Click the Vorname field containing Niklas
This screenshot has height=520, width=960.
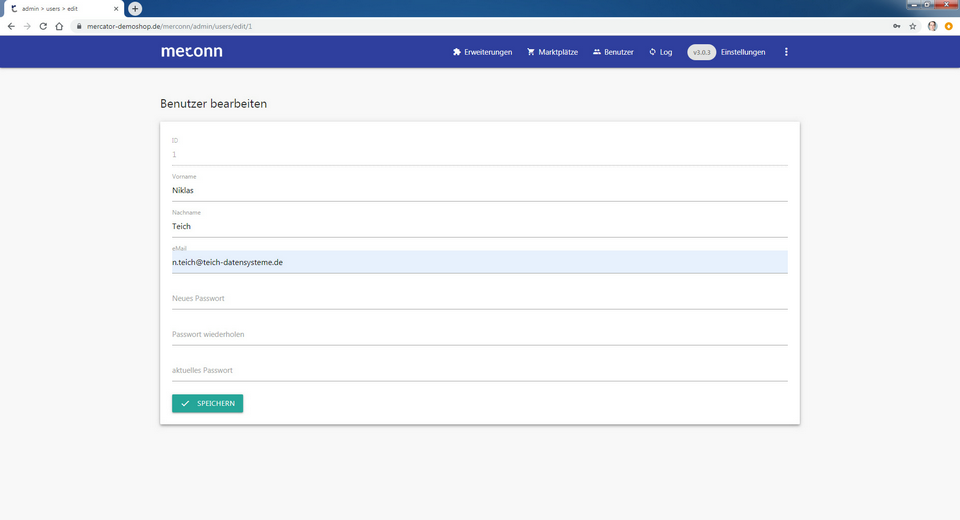point(479,190)
